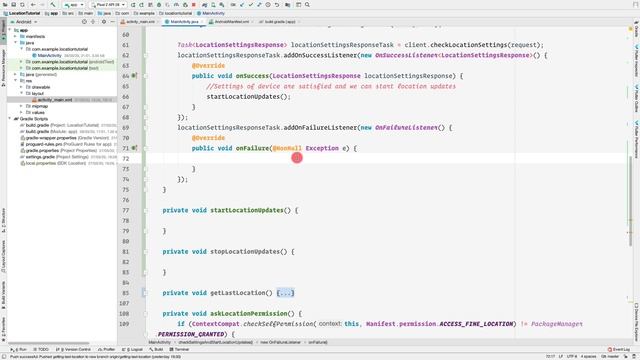Click the VCS history clock icon
640x360 pixels.
[x=268, y=4]
